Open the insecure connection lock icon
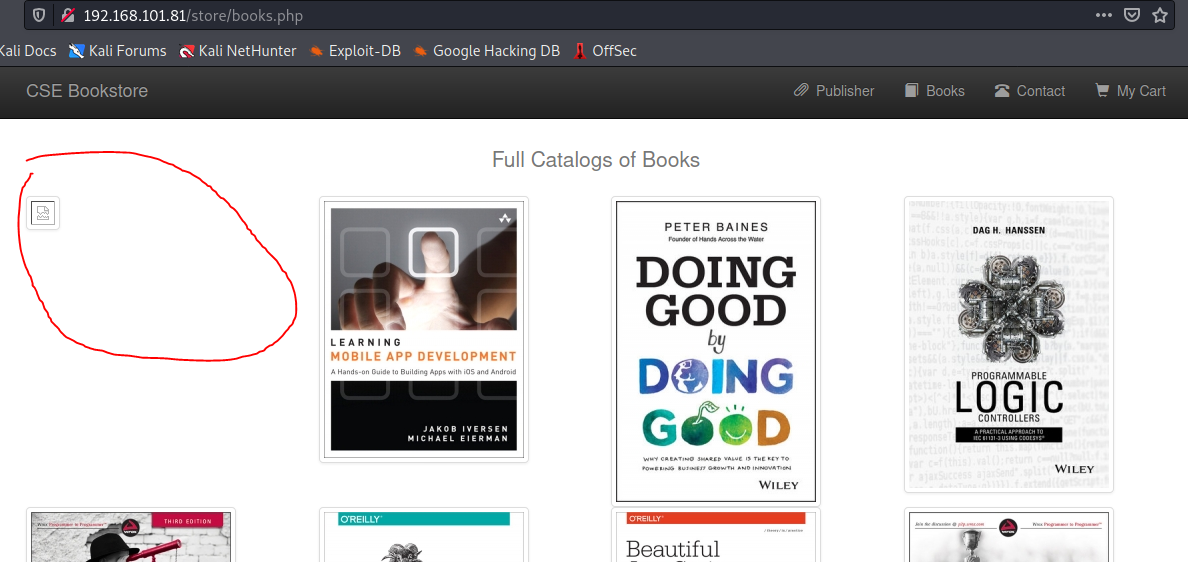The image size is (1188, 562). [67, 15]
